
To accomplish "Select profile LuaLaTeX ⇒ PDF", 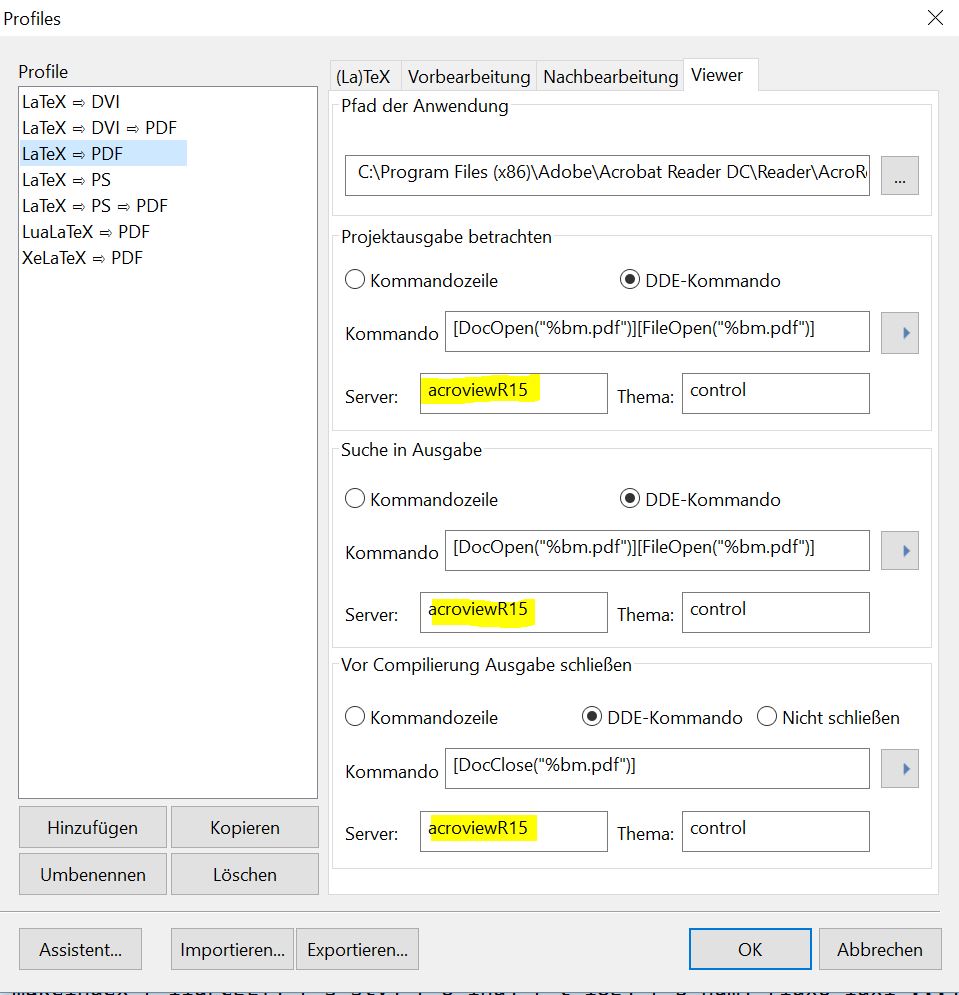I will pyautogui.click(x=86, y=232).
